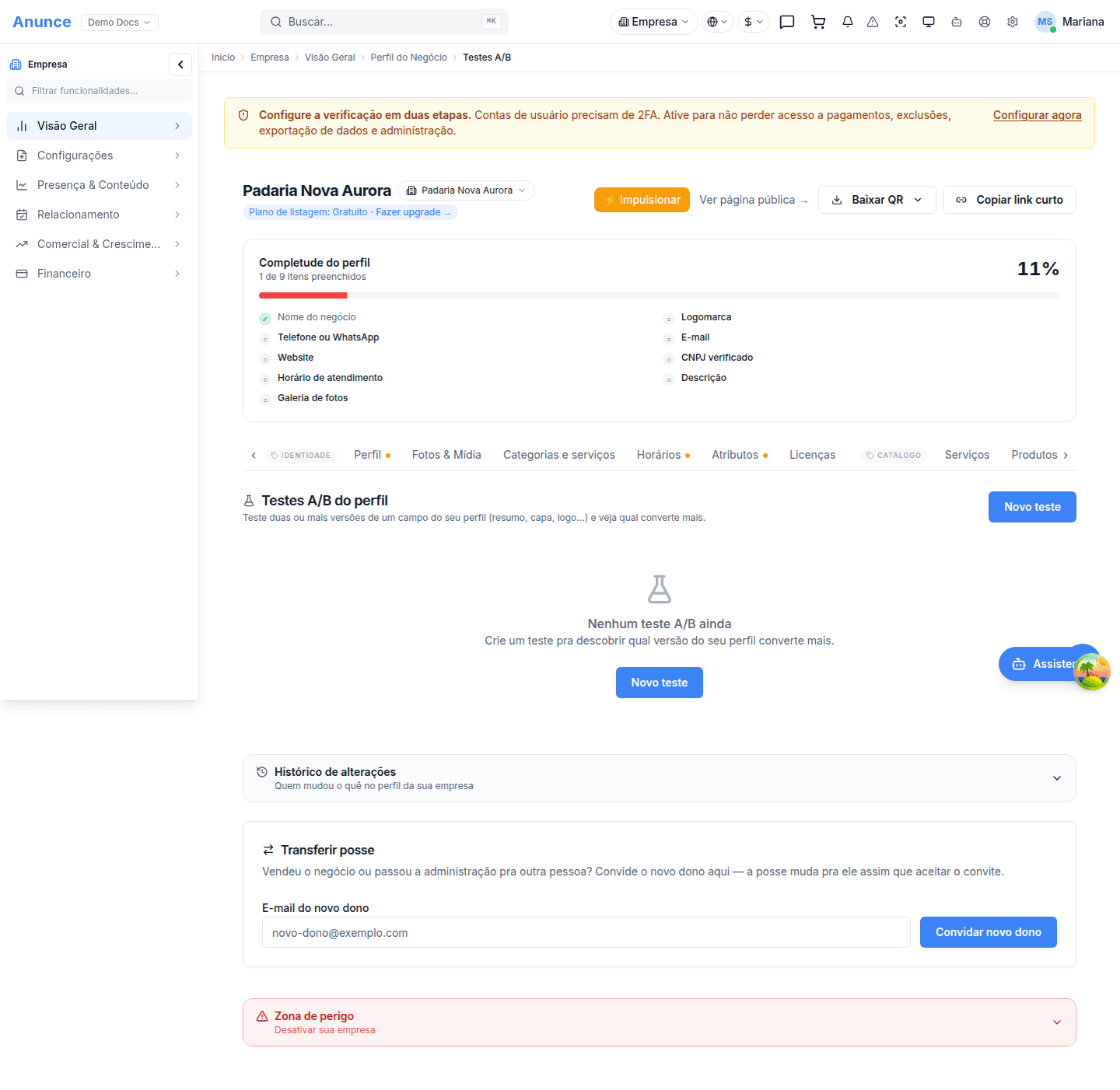Click the profile completeness progress bar
The image size is (1120, 1090).
tap(660, 295)
